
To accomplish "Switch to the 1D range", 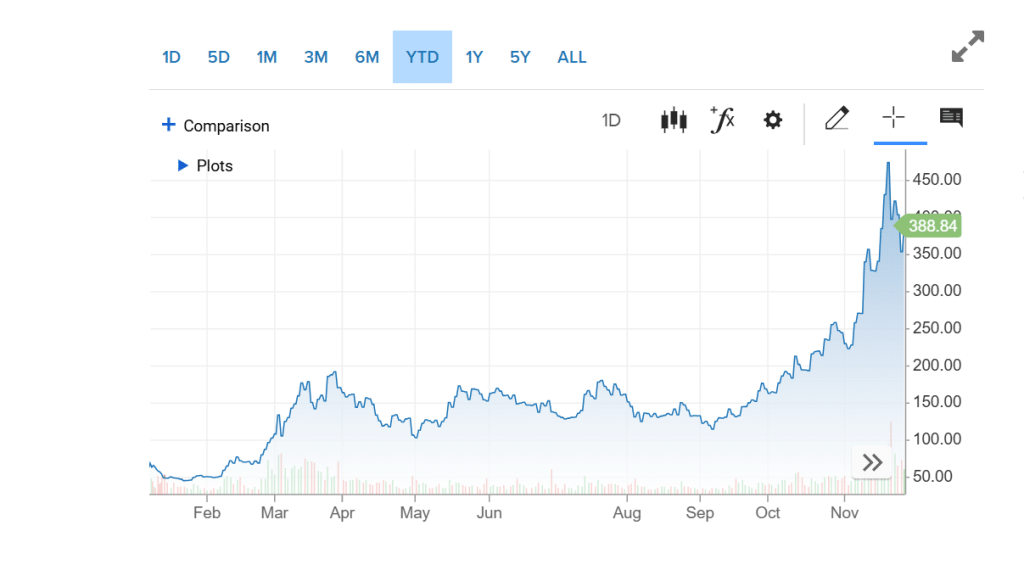I will click(171, 57).
